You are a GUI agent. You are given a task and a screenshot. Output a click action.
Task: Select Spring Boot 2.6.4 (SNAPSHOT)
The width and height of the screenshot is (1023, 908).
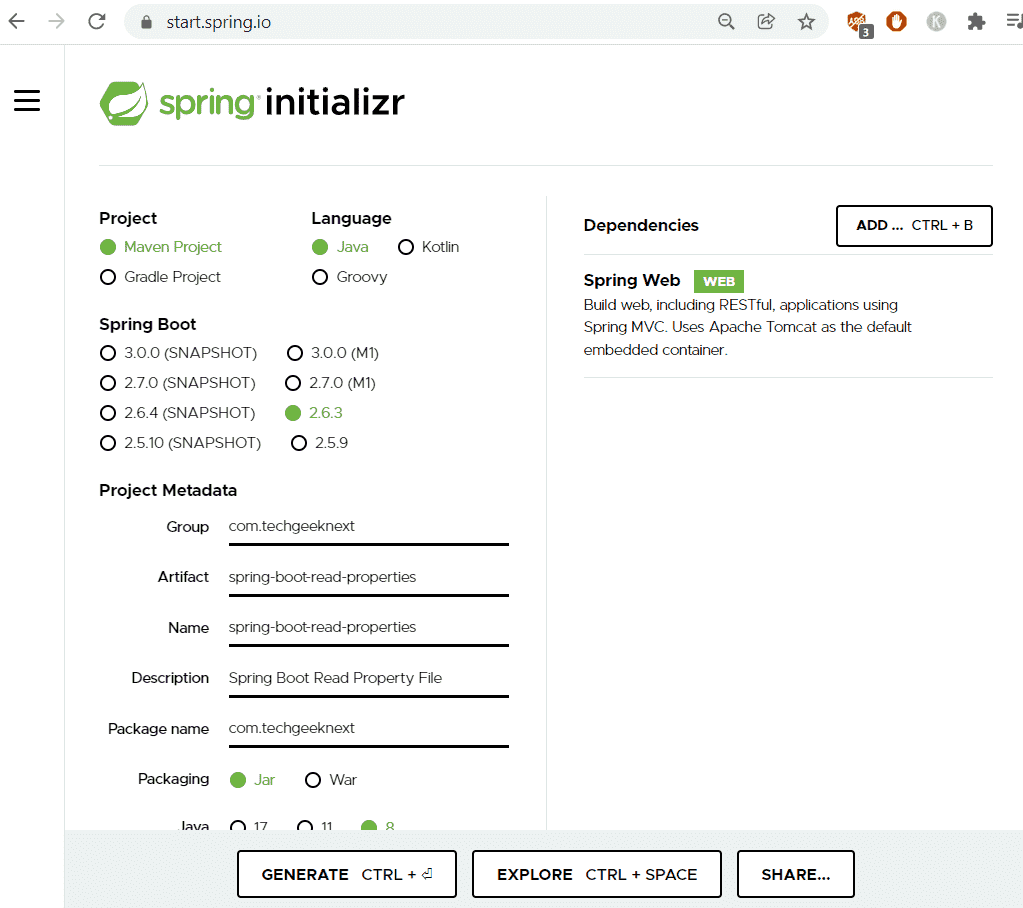tap(177, 413)
